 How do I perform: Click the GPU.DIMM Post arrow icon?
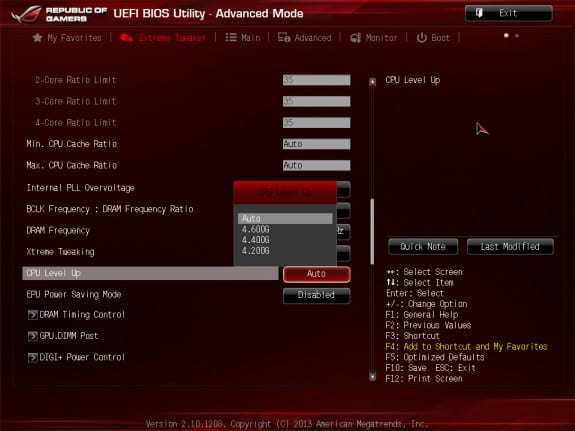coord(33,336)
